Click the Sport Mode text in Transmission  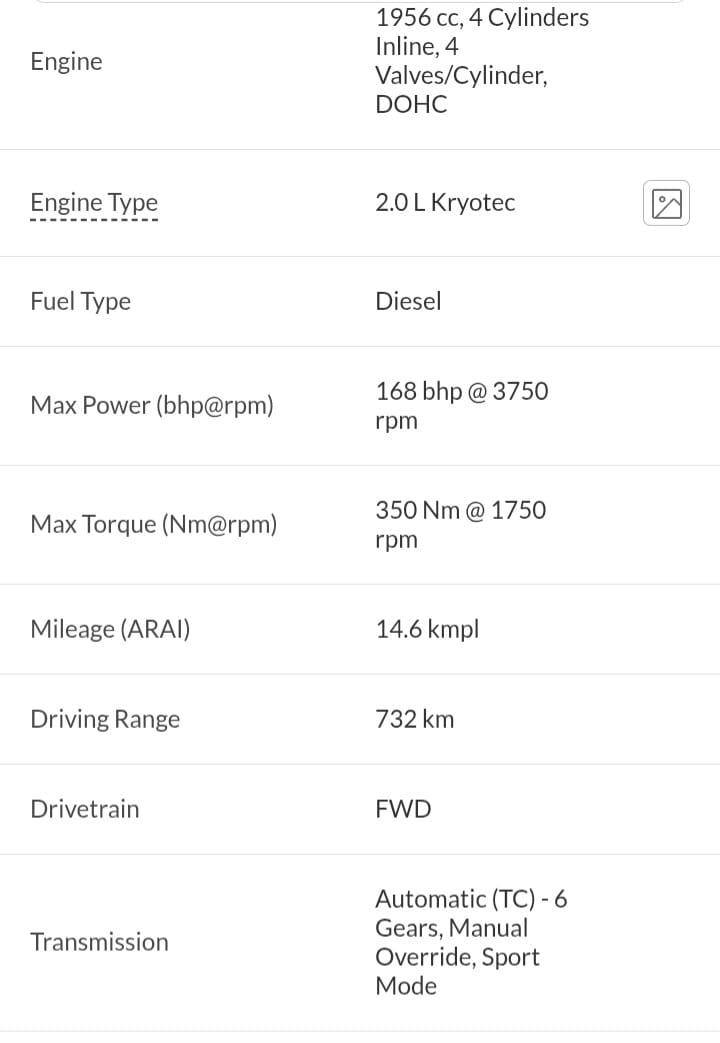458,971
